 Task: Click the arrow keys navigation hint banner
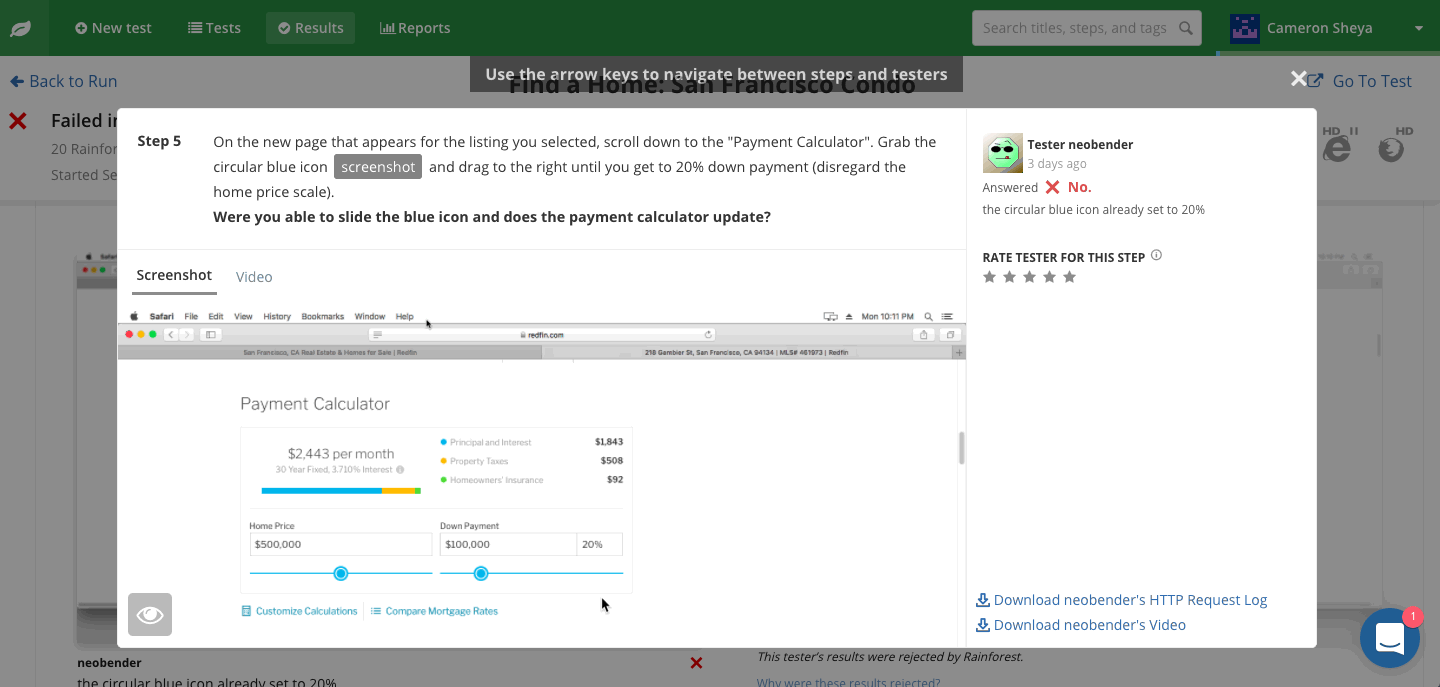716,74
